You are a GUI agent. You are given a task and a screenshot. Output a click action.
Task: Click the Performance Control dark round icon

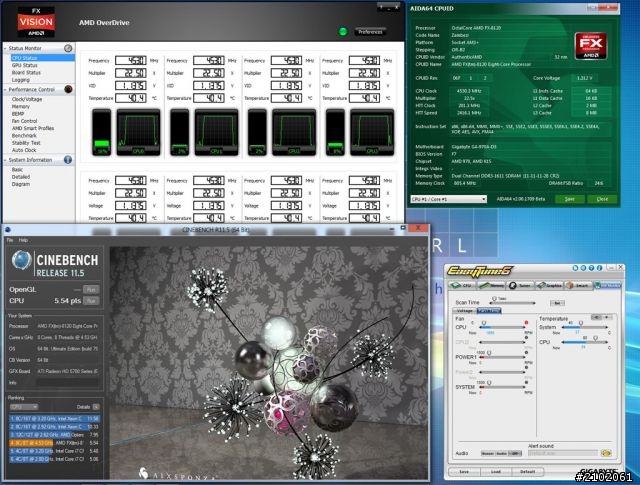tap(68, 89)
